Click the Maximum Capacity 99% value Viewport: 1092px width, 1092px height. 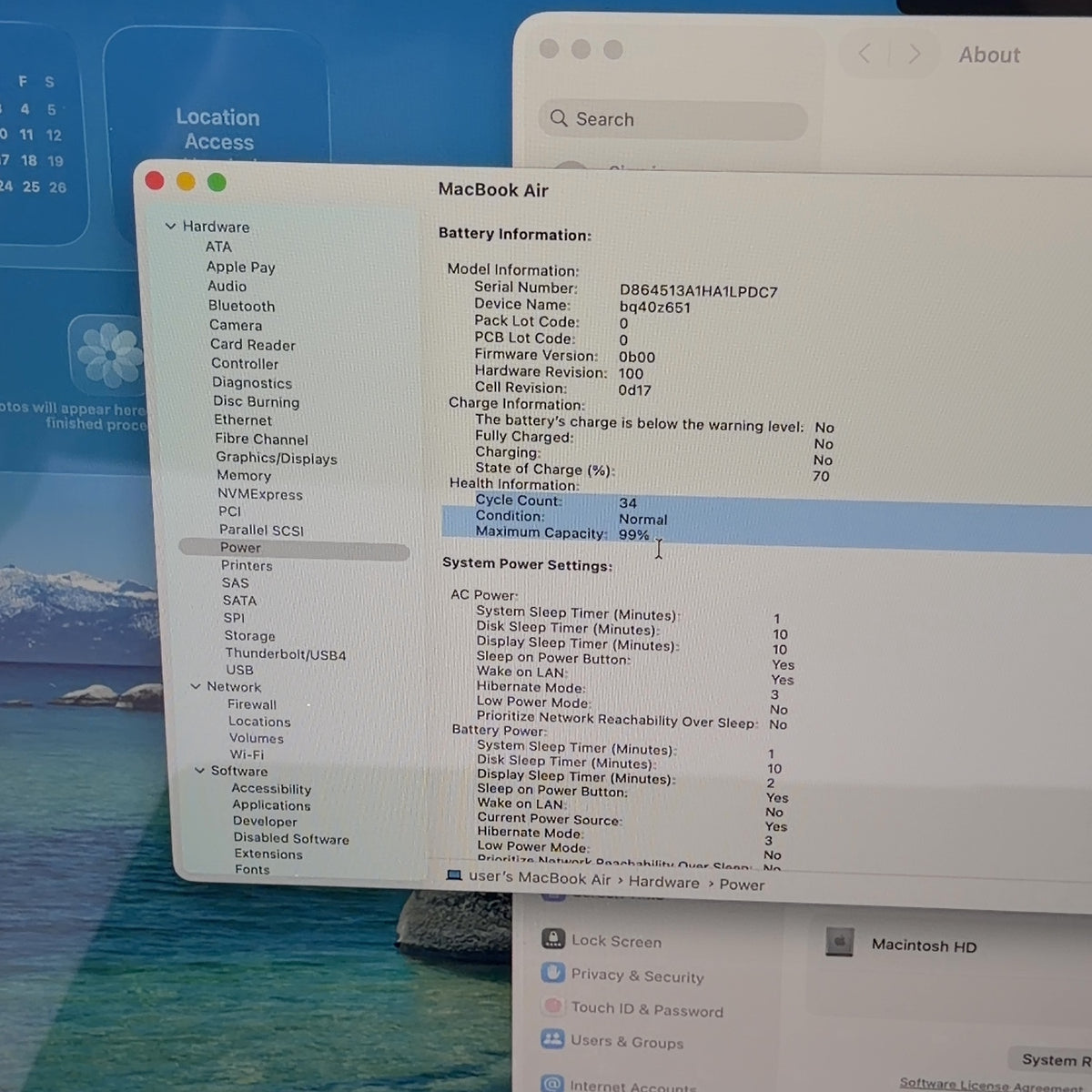(x=633, y=534)
